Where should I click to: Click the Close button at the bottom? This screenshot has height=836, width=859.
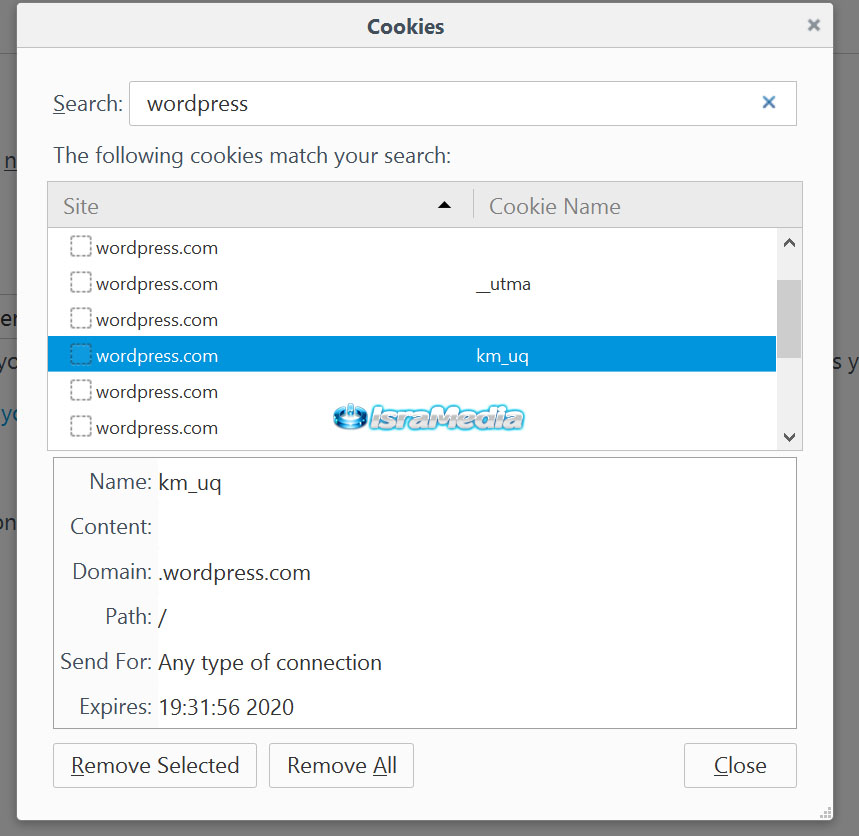click(x=740, y=766)
